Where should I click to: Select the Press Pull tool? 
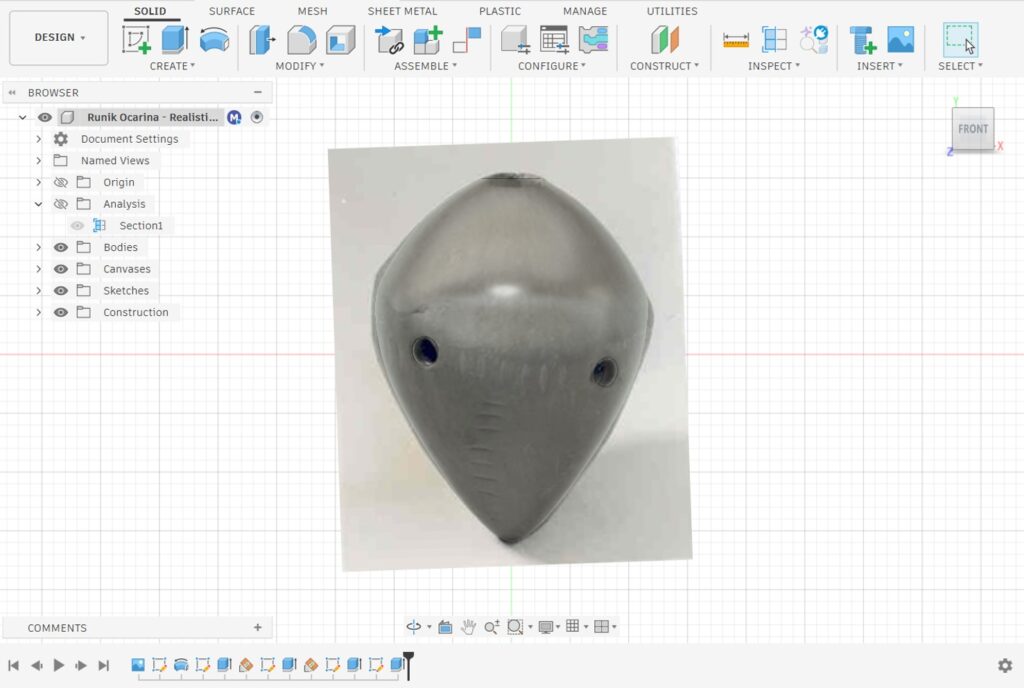262,40
